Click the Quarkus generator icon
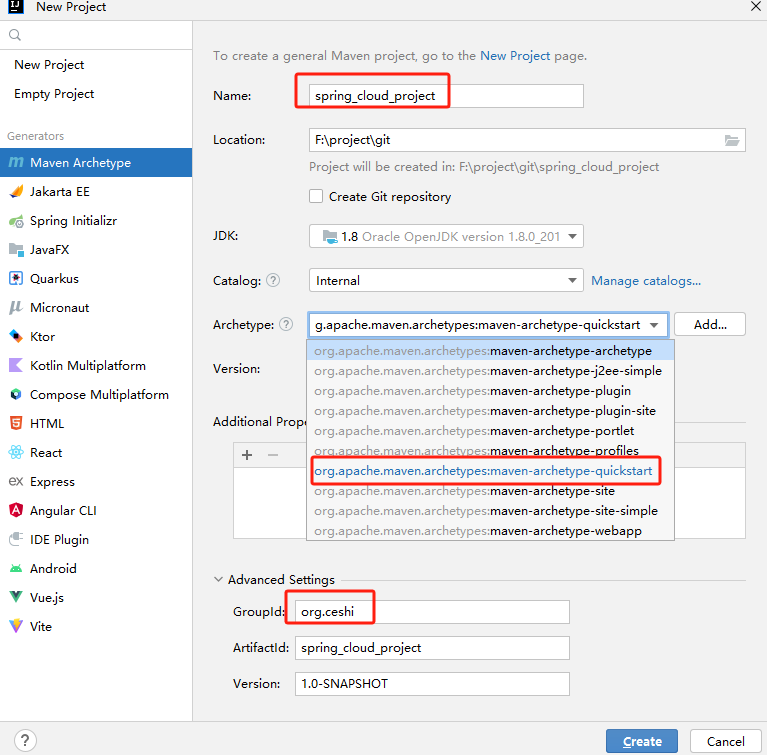 pos(16,278)
